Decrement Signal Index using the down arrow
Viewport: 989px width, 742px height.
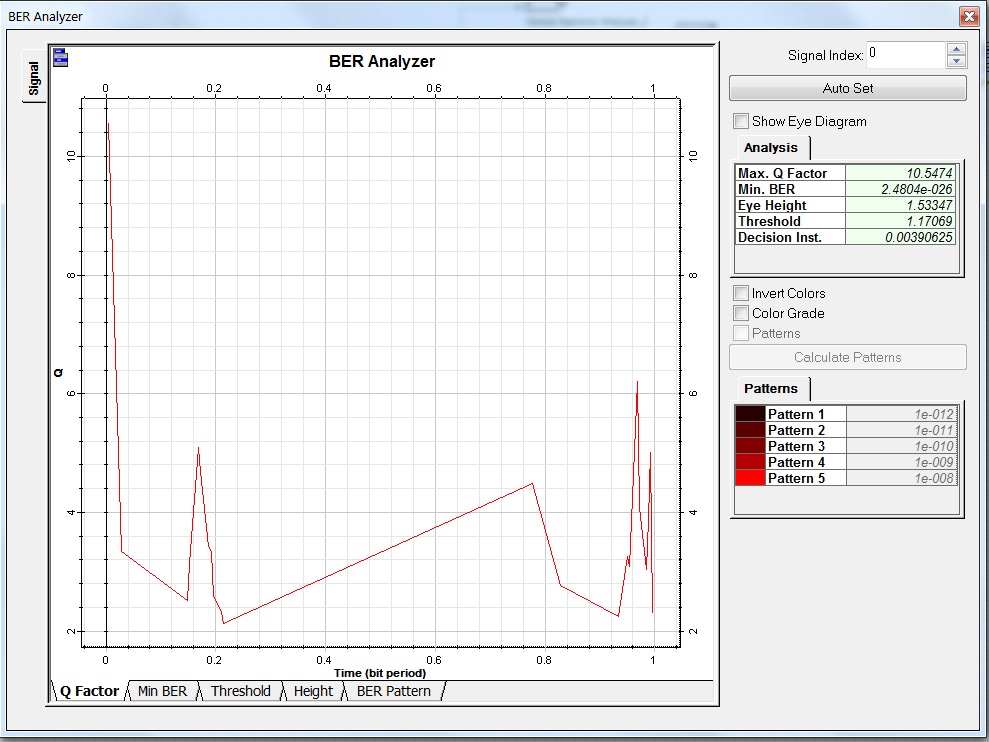pyautogui.click(x=956, y=60)
